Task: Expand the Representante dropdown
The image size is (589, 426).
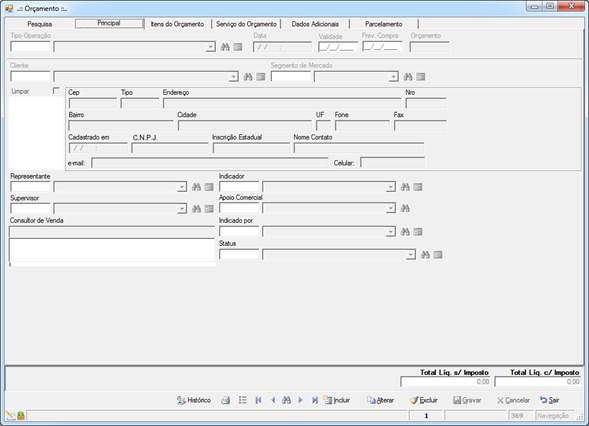Action: click(182, 187)
